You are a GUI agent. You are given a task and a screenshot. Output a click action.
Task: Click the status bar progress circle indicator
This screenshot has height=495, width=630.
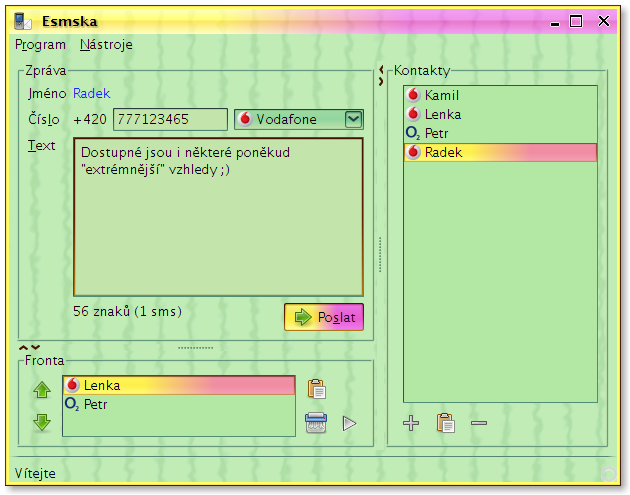608,474
